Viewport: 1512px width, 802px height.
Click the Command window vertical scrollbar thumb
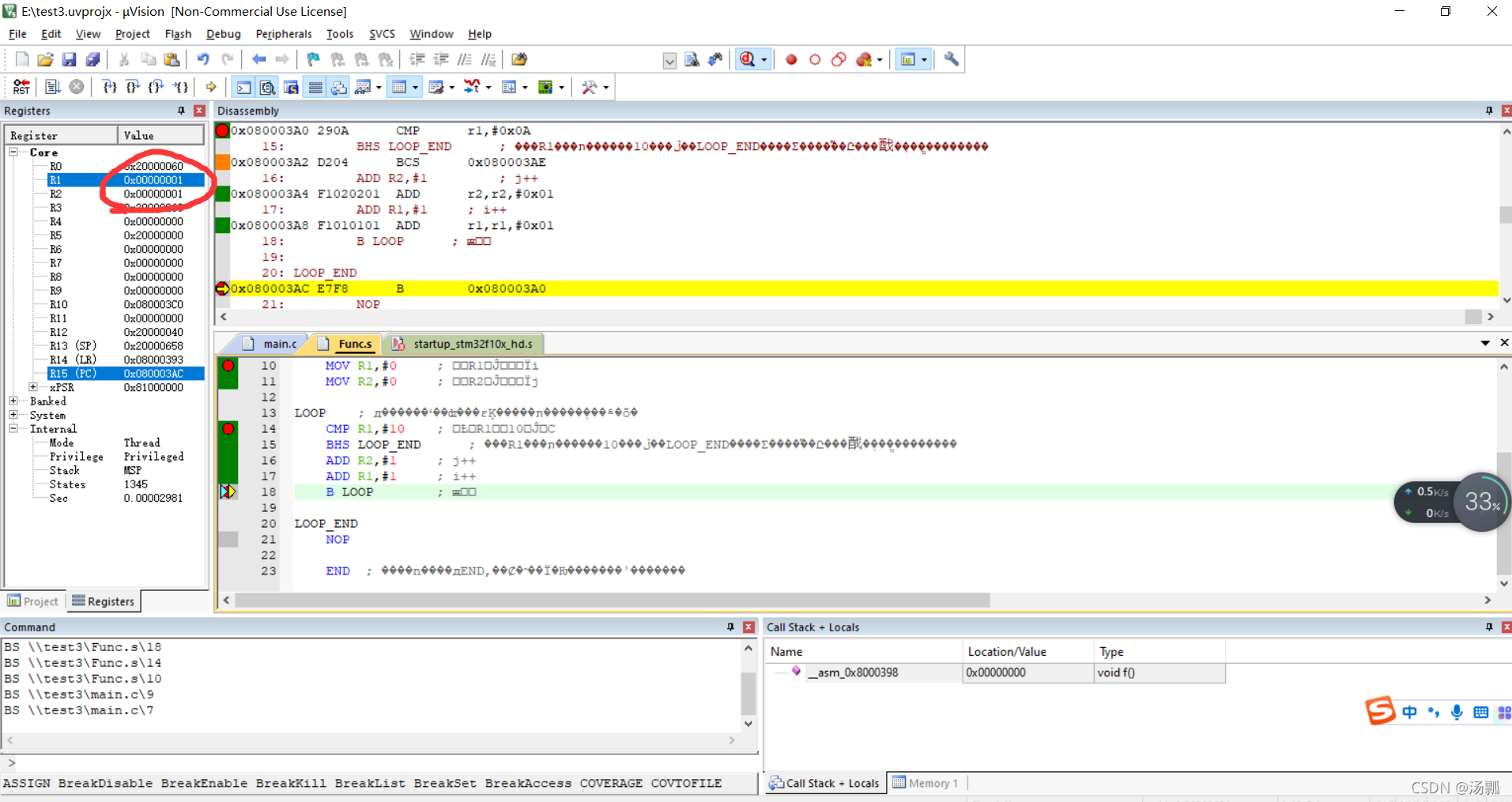pyautogui.click(x=748, y=693)
